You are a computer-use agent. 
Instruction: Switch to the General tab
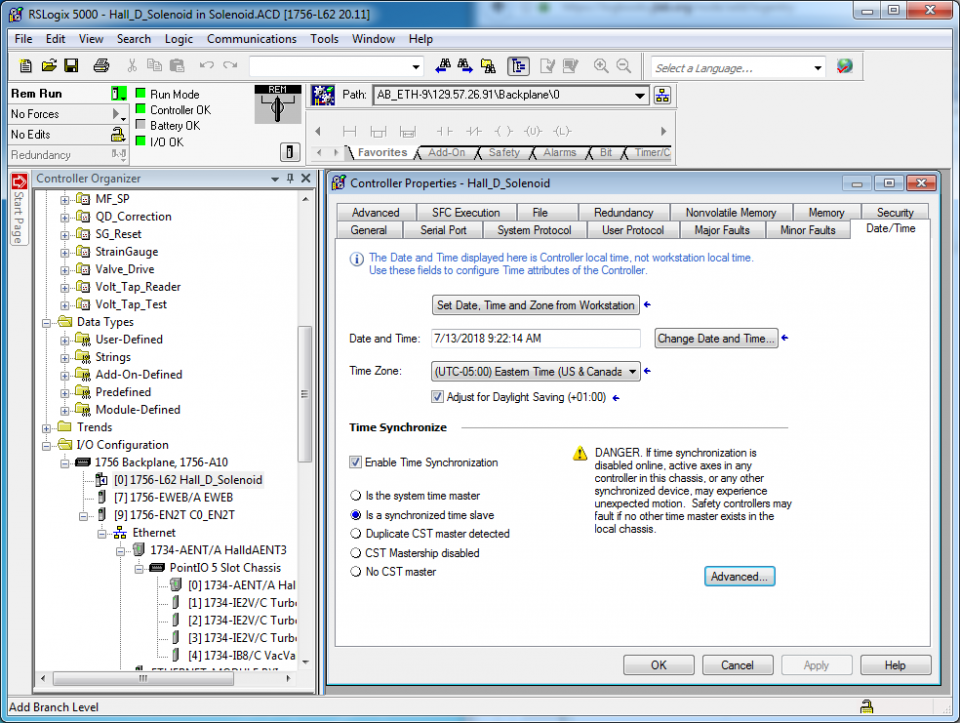point(369,230)
